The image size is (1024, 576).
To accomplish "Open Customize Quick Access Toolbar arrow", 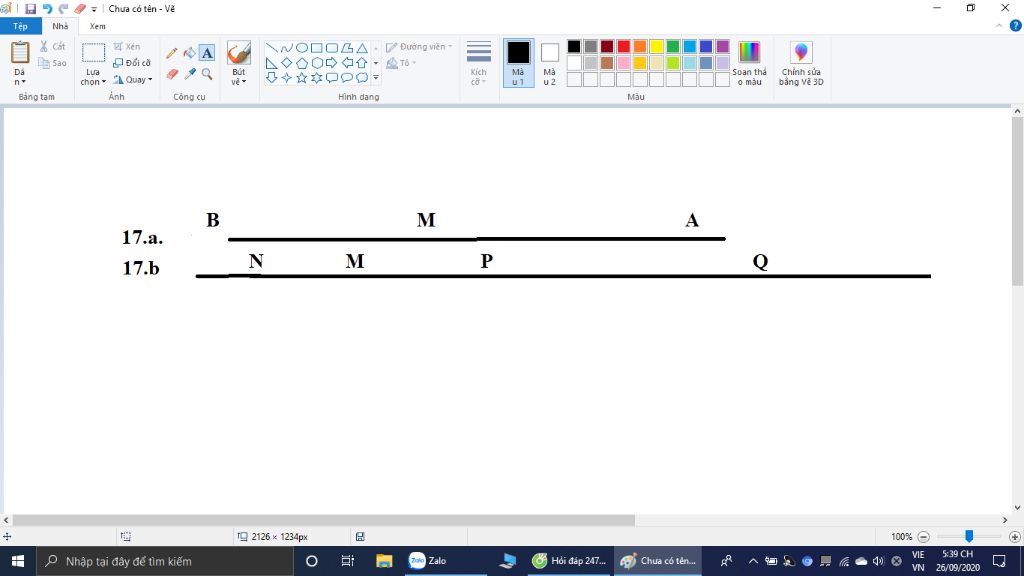I will click(x=94, y=9).
